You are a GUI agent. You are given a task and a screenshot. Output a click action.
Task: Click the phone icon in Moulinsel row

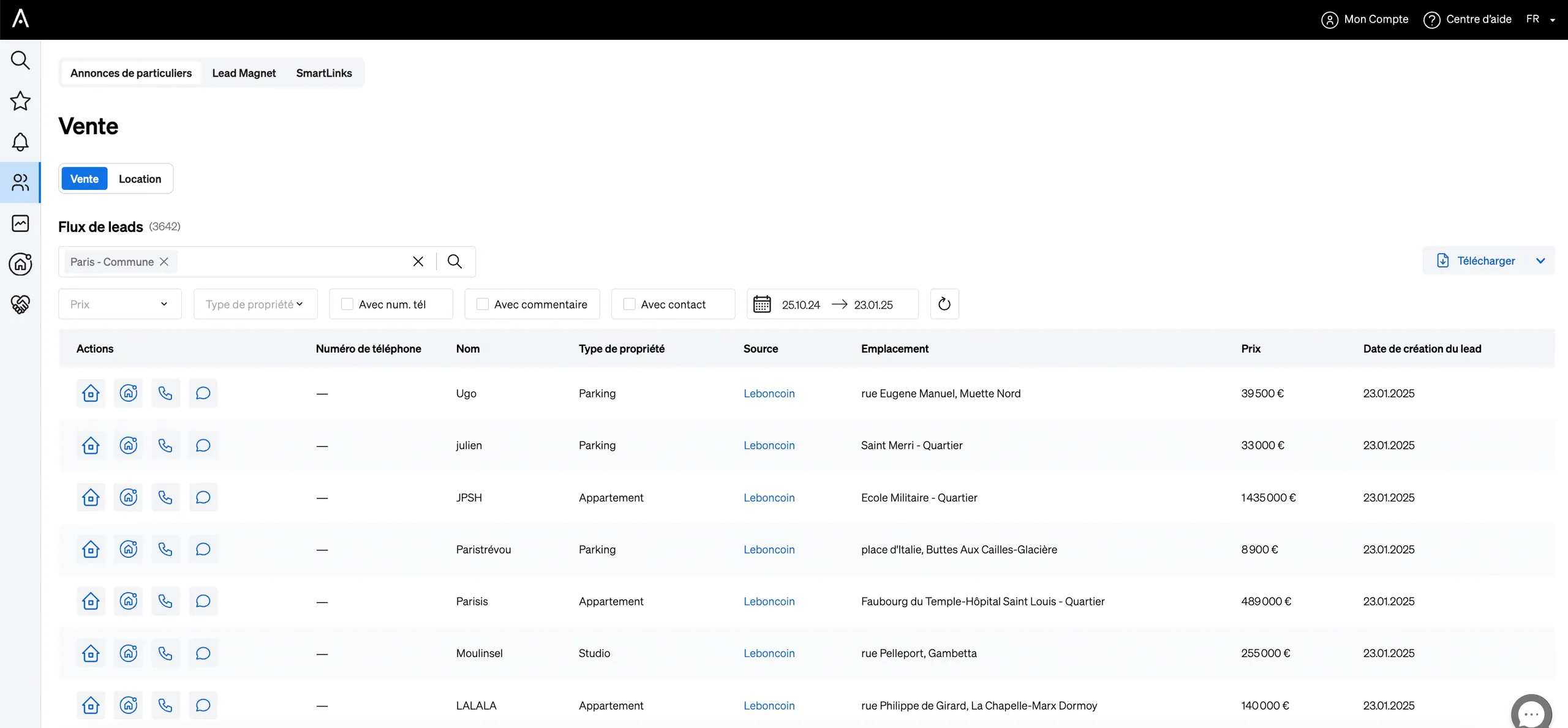(165, 653)
